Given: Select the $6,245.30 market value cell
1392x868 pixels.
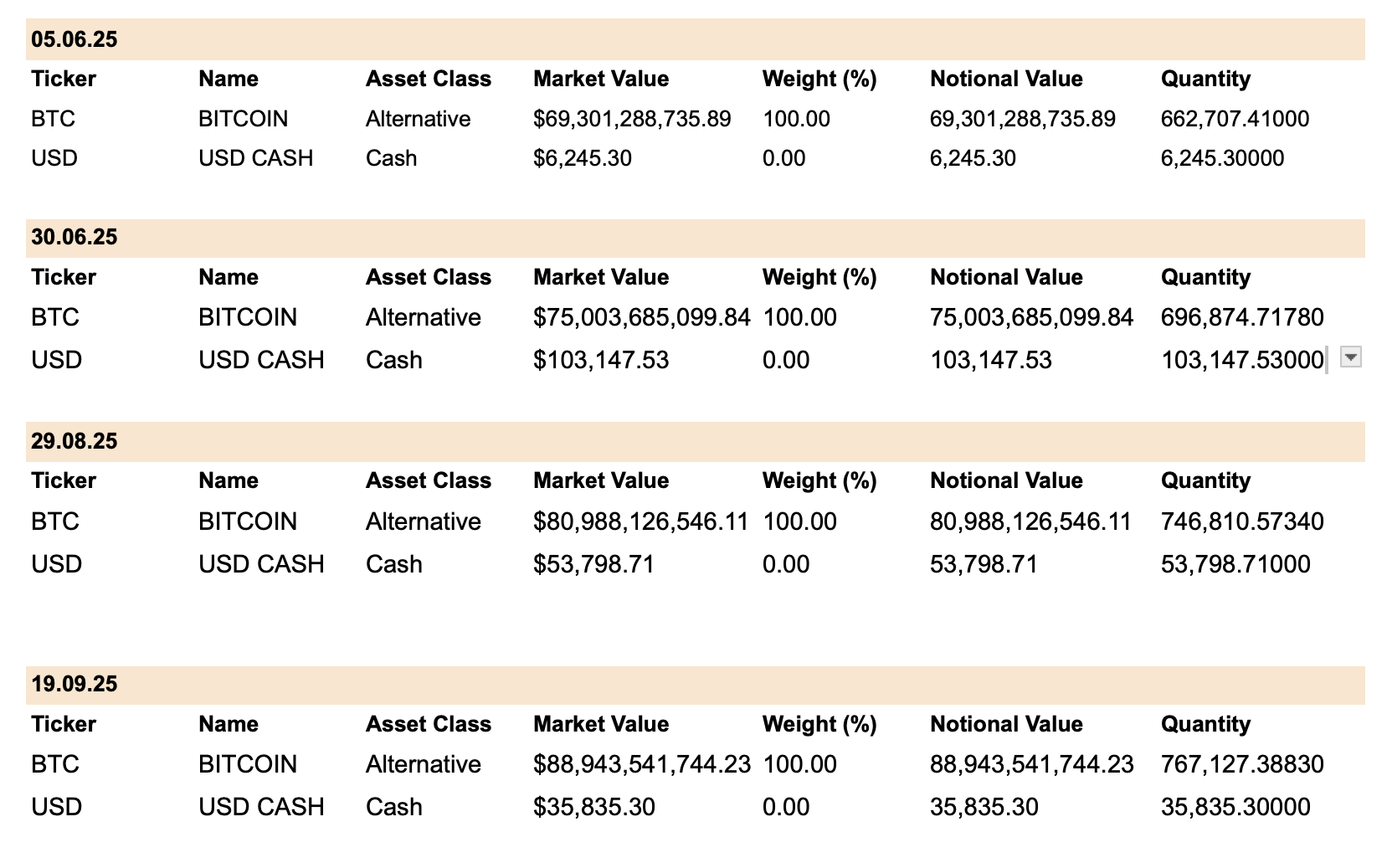Looking at the screenshot, I should coord(583,158).
